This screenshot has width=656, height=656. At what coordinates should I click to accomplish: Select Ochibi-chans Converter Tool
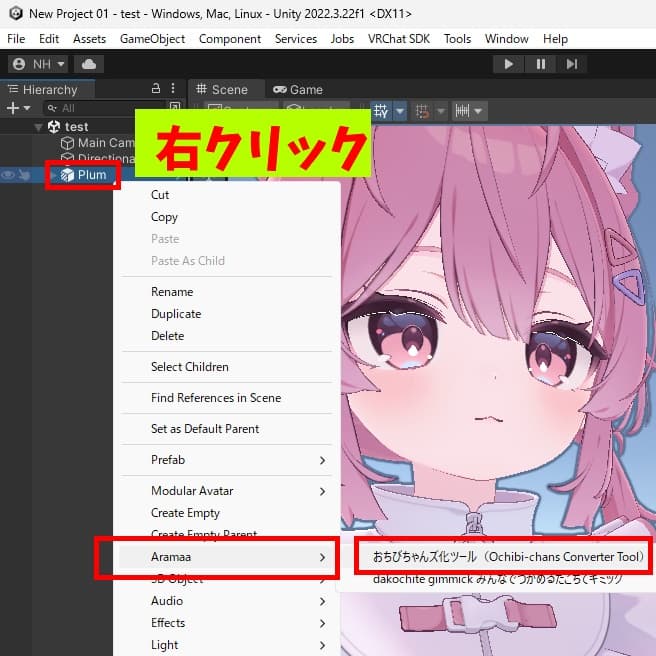pyautogui.click(x=507, y=557)
